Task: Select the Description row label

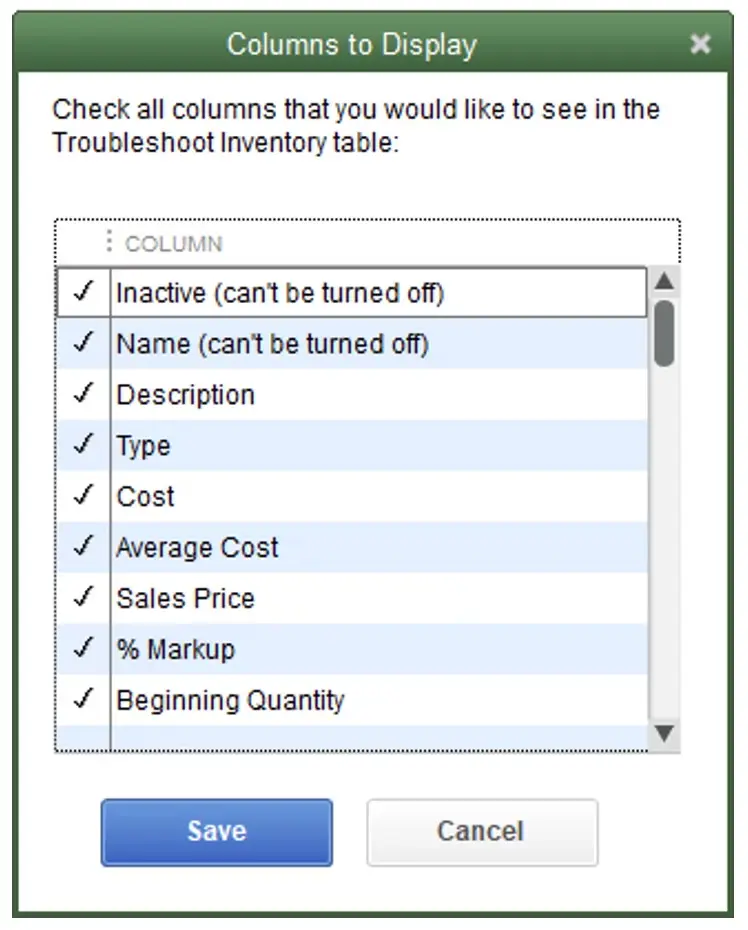Action: (185, 395)
